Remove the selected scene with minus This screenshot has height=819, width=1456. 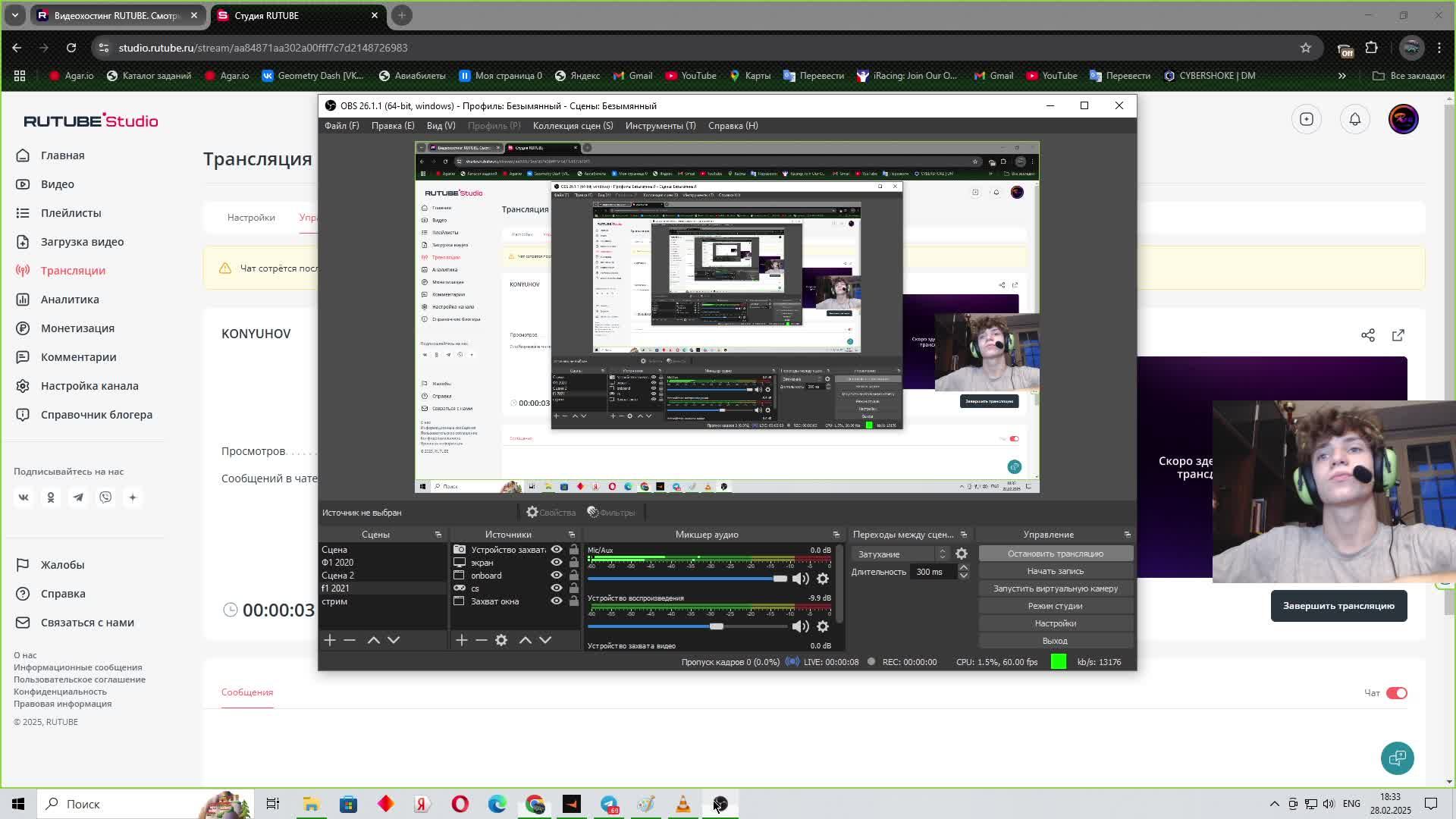click(x=350, y=640)
